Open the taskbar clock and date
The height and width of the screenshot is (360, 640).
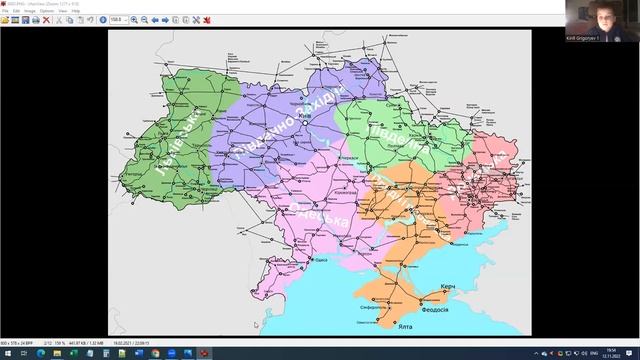click(x=611, y=353)
